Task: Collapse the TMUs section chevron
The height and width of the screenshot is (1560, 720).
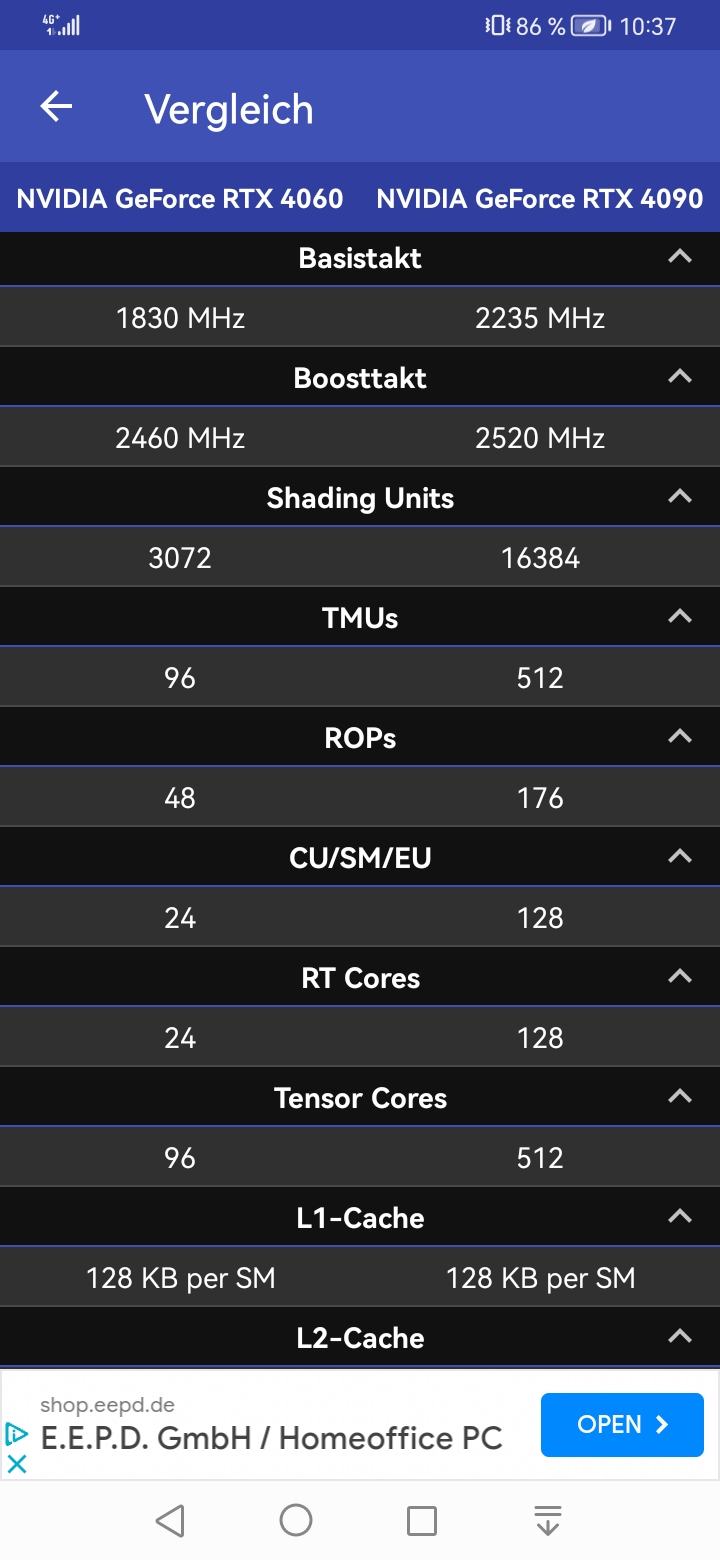Action: pos(680,617)
